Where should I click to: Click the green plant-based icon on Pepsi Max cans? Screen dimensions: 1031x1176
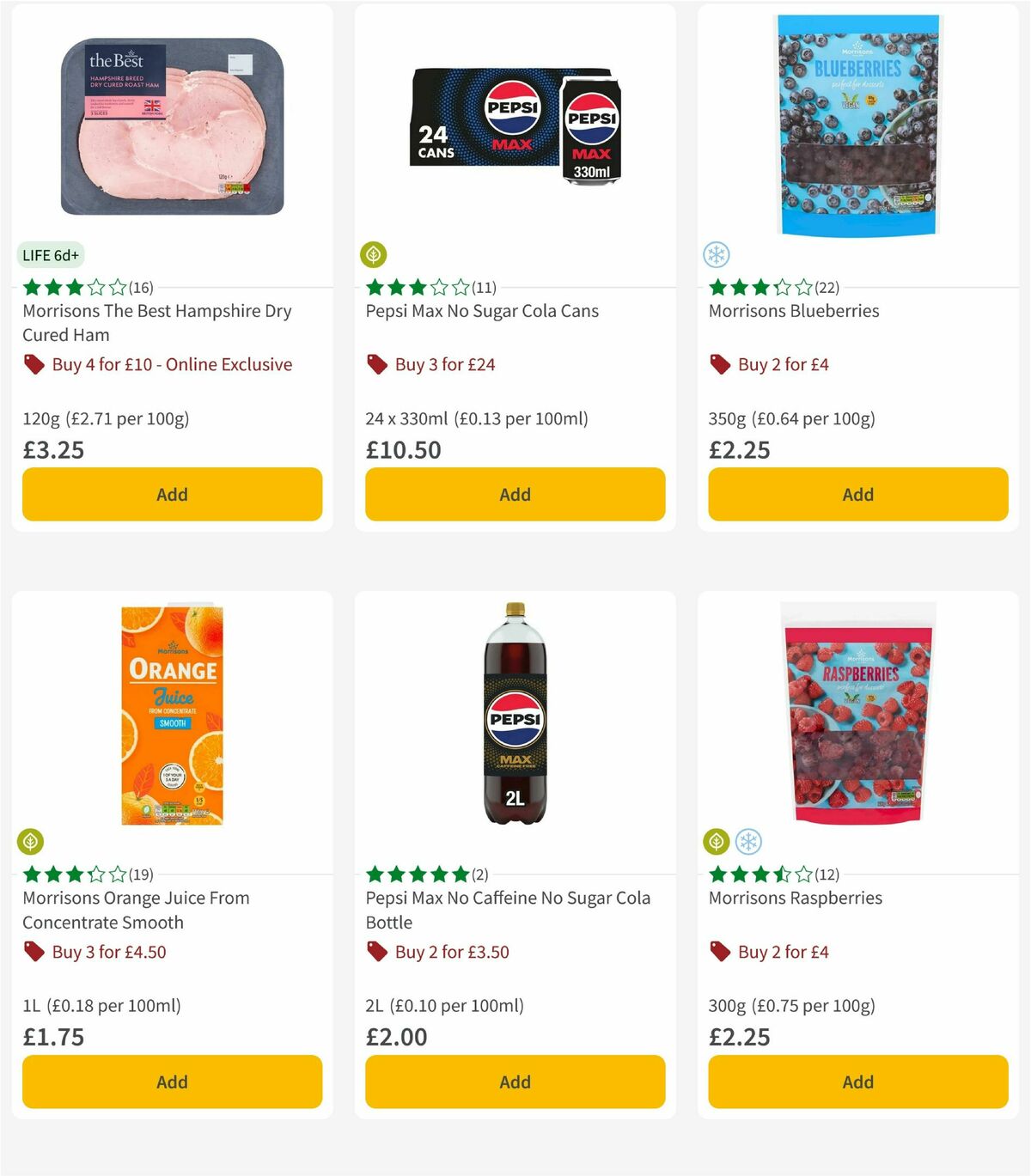(x=373, y=254)
